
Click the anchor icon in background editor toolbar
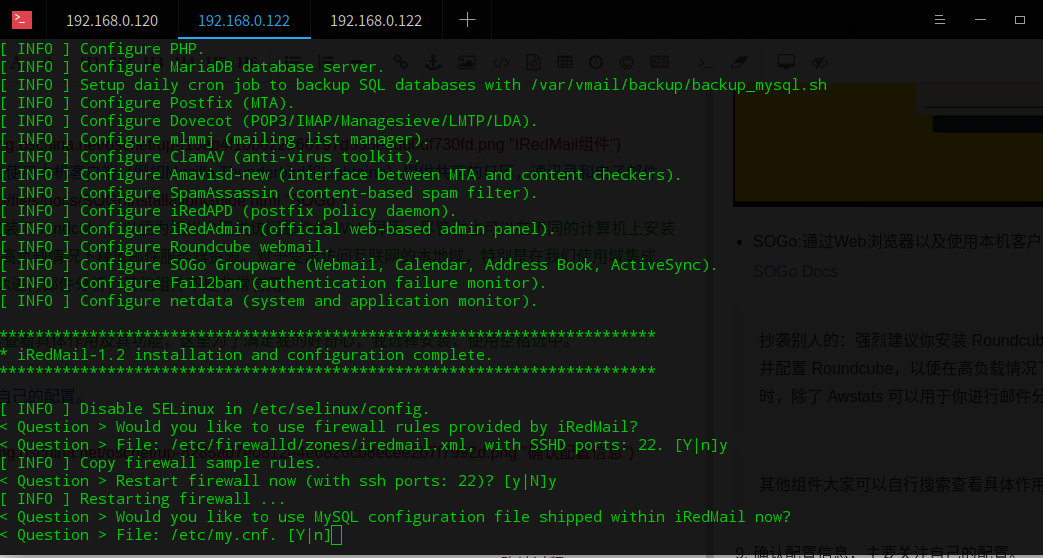[x=433, y=62]
